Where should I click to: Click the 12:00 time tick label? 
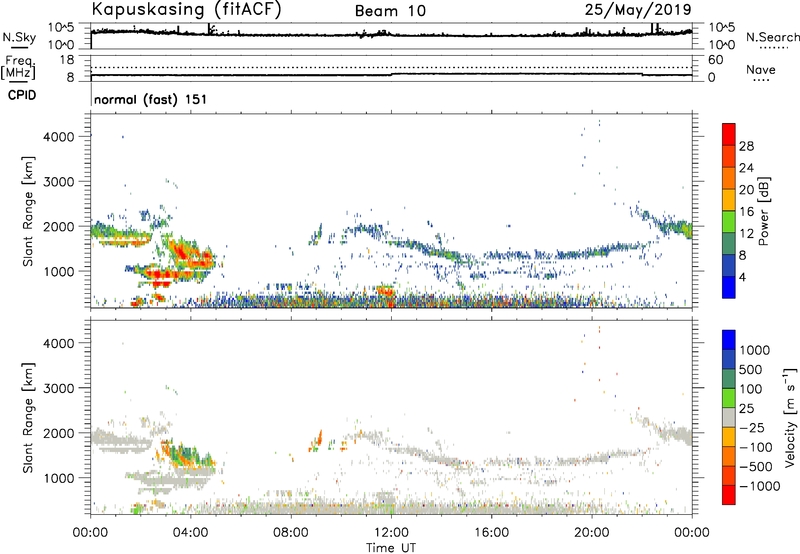click(x=391, y=533)
